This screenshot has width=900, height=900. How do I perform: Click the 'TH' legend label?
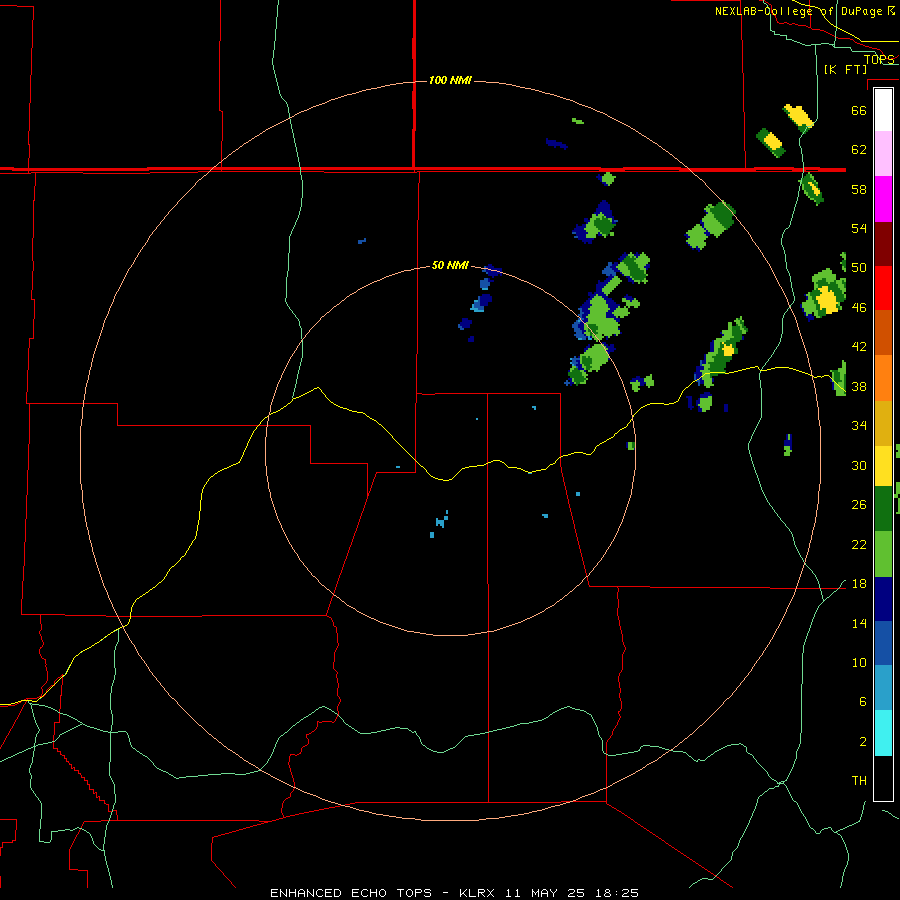859,780
